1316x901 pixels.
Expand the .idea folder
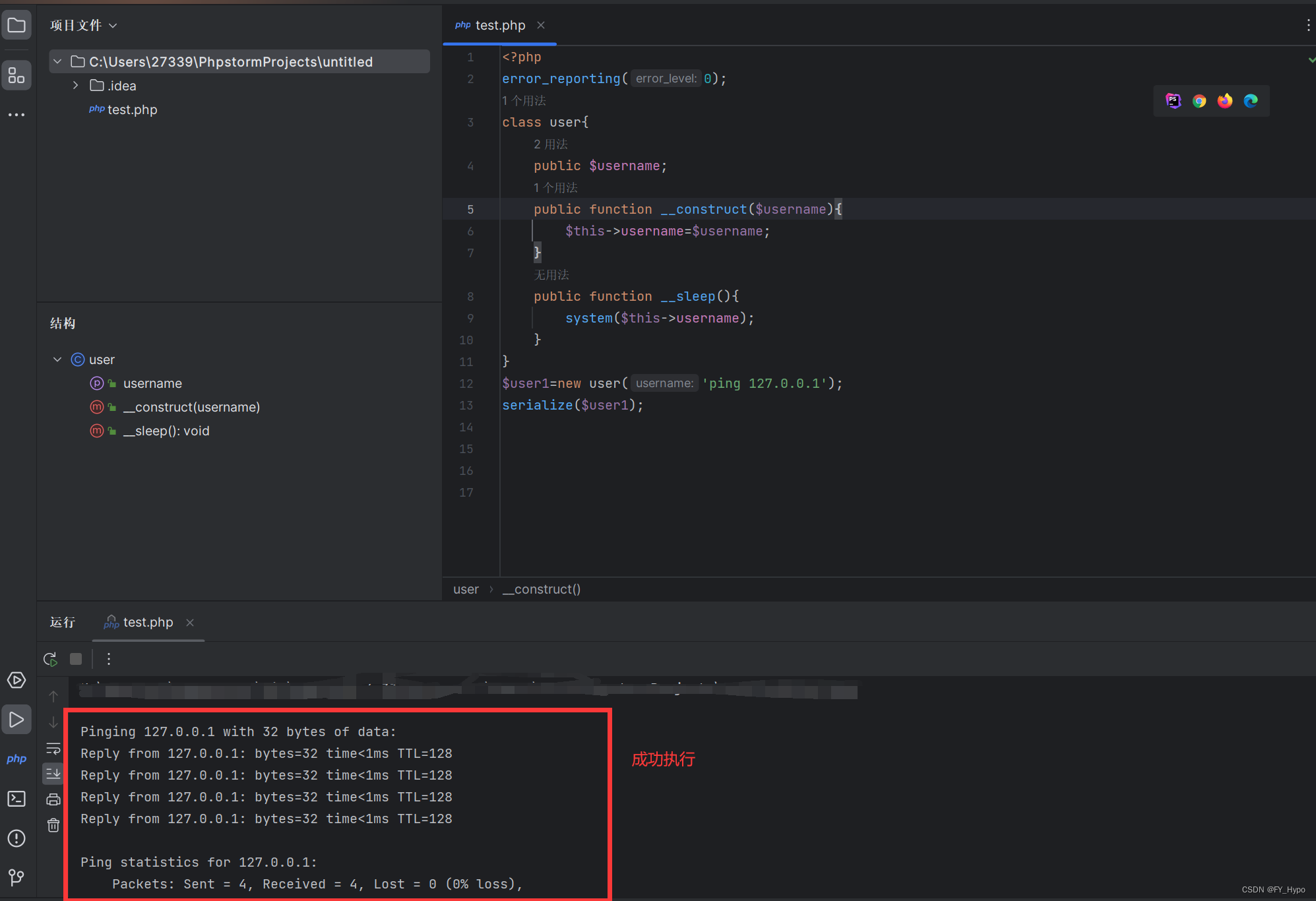(76, 86)
